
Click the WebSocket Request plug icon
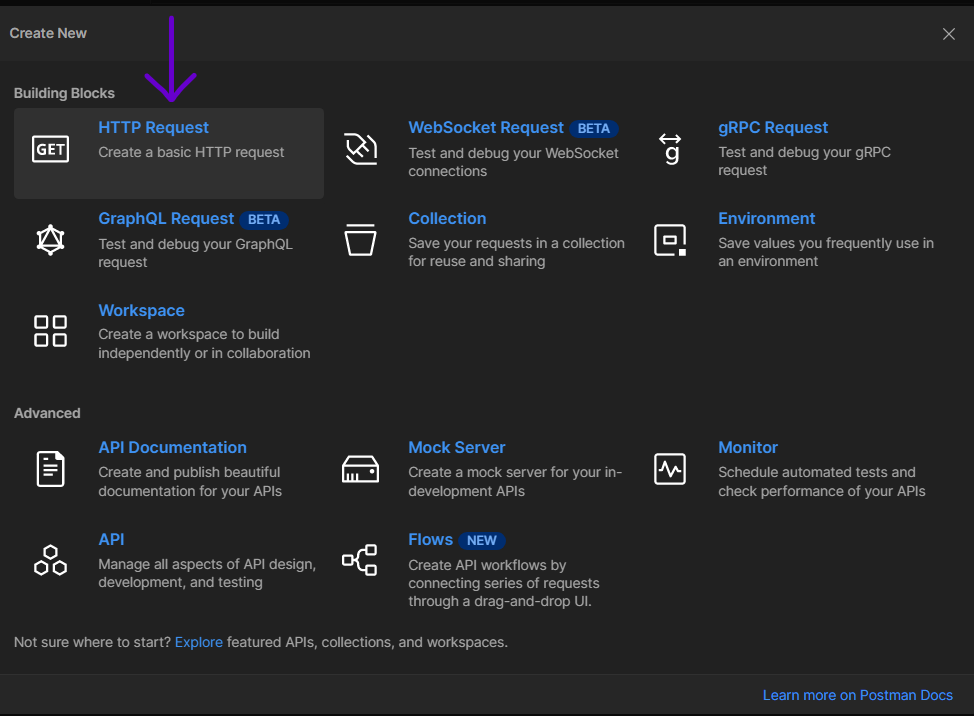(x=360, y=149)
